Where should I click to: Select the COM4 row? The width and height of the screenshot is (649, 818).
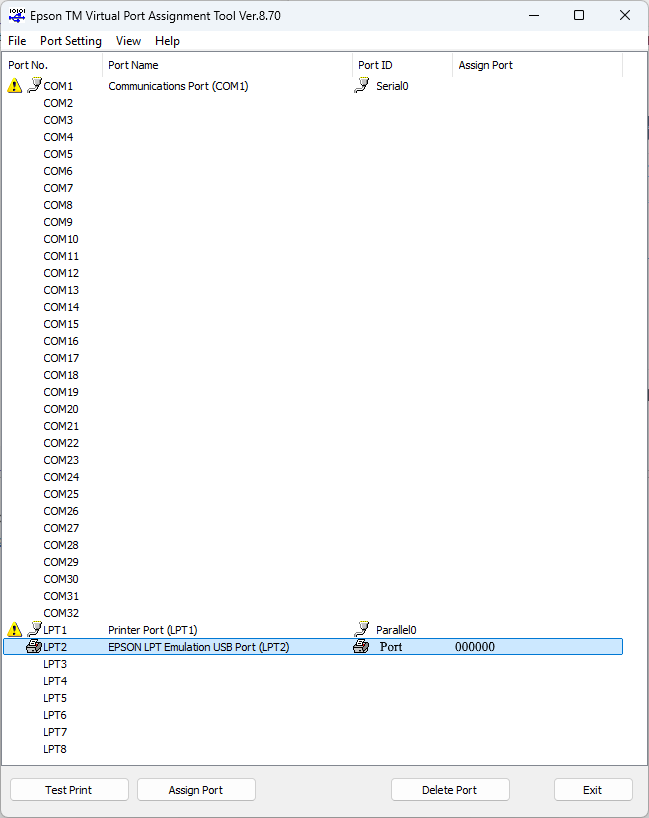[58, 137]
